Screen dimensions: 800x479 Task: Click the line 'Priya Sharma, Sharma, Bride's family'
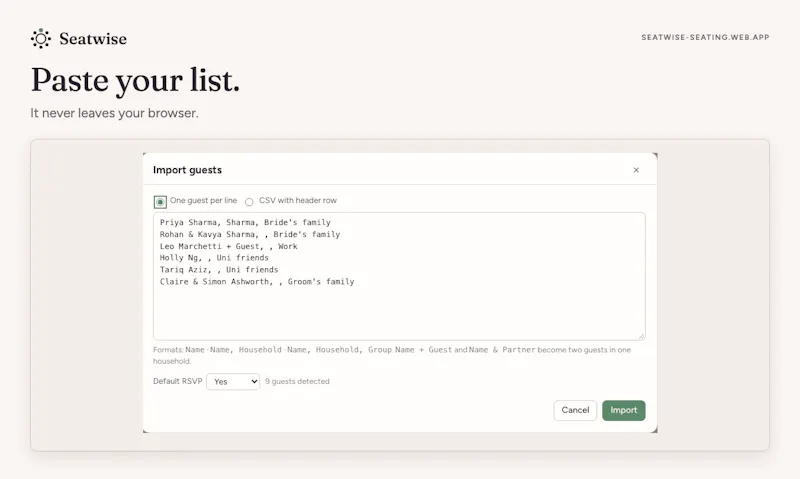[245, 222]
